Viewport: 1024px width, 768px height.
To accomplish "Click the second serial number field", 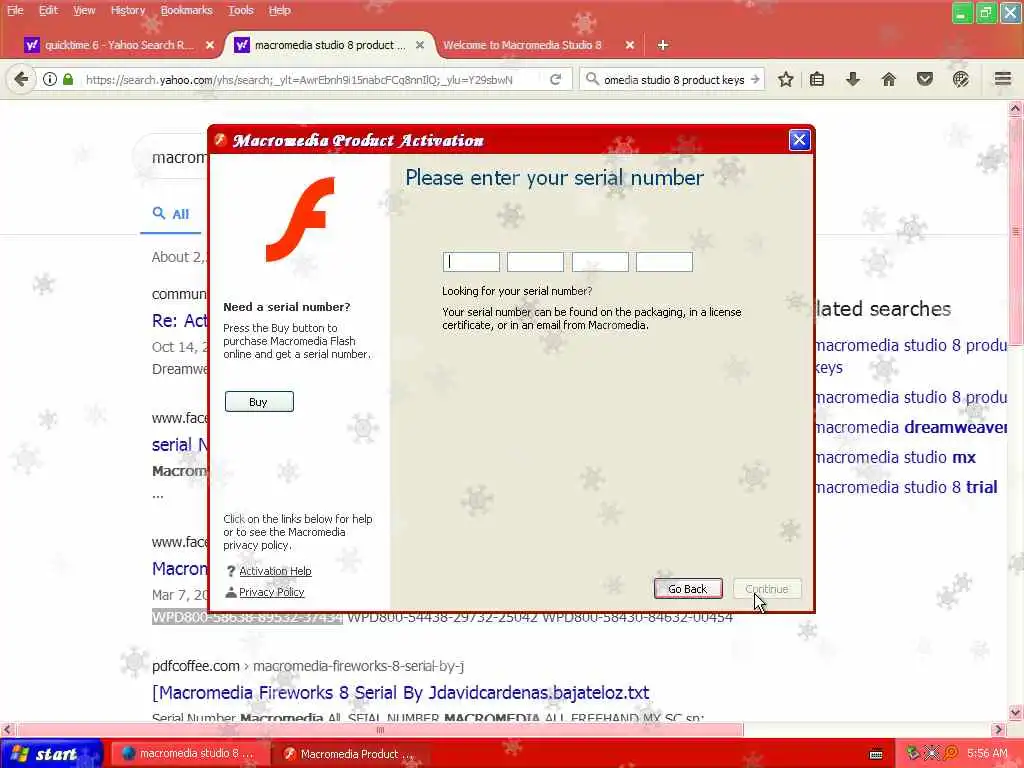I will point(536,262).
